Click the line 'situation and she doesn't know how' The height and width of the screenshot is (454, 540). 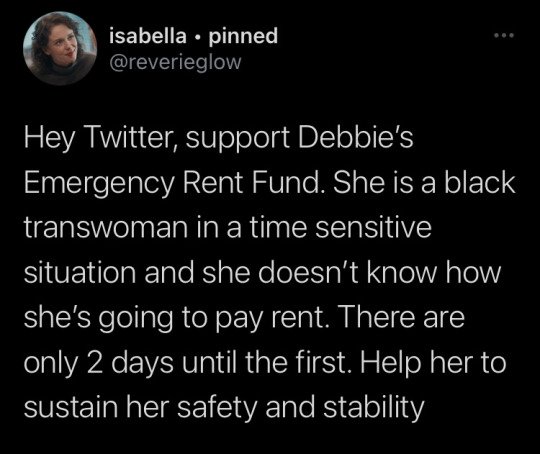pos(262,272)
